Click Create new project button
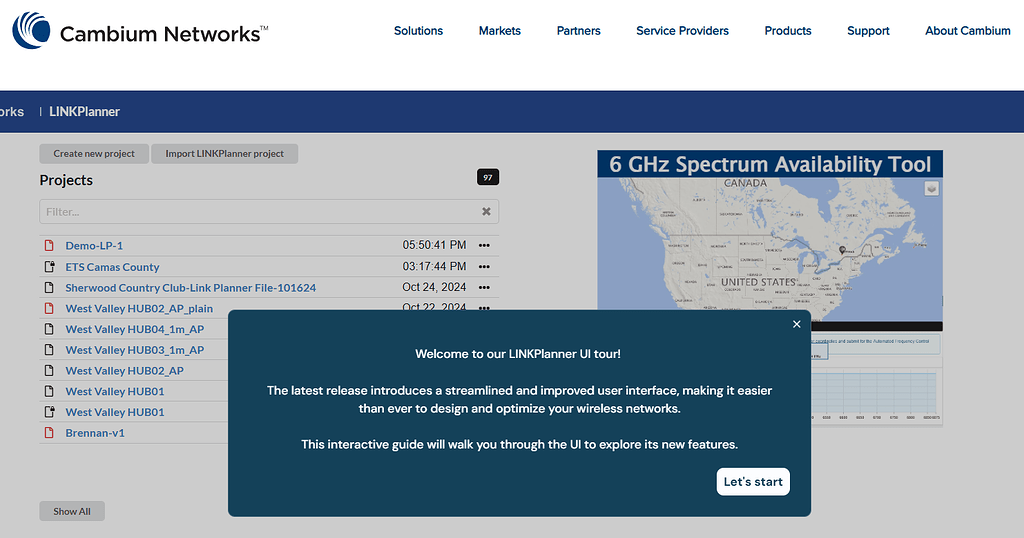The height and width of the screenshot is (538, 1024). pyautogui.click(x=94, y=153)
